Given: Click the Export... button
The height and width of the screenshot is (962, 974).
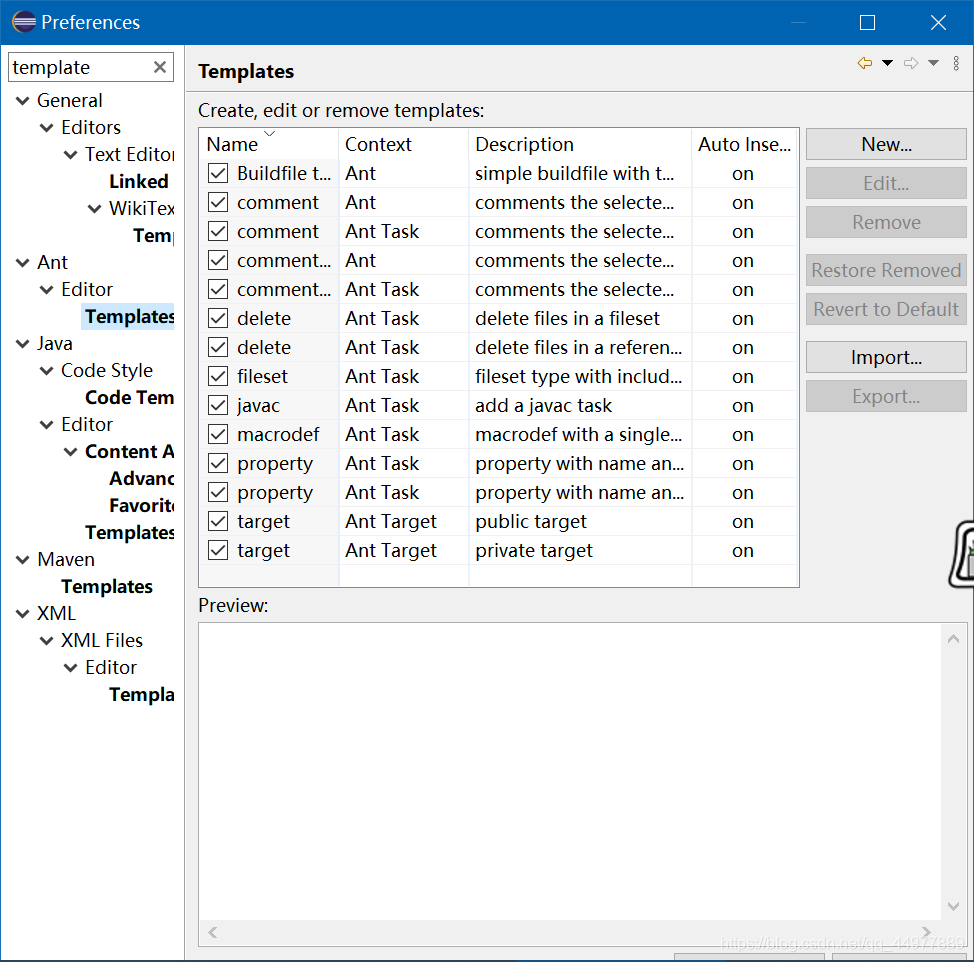Looking at the screenshot, I should pyautogui.click(x=886, y=396).
